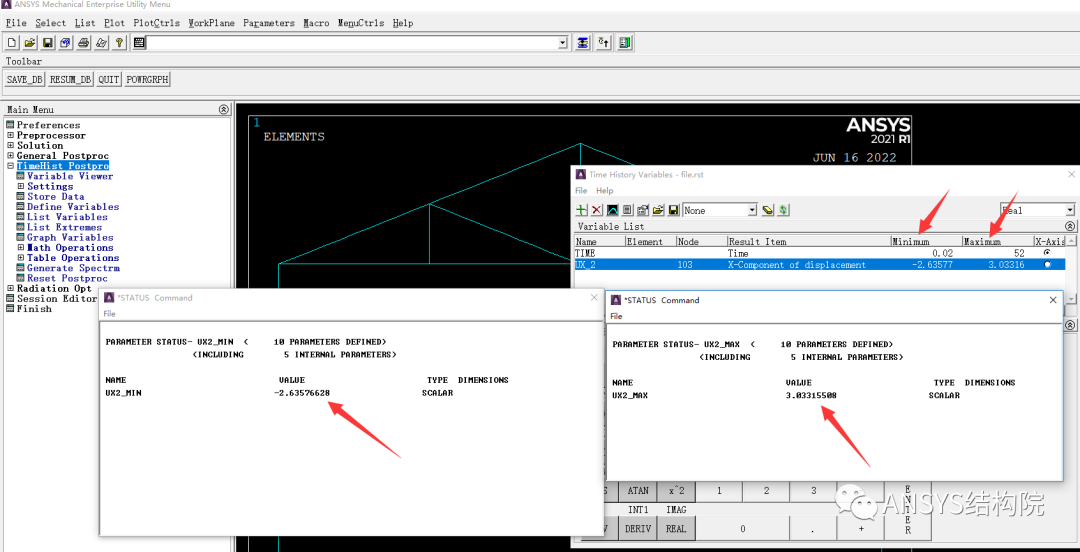Open the Parameters menu

pos(269,23)
